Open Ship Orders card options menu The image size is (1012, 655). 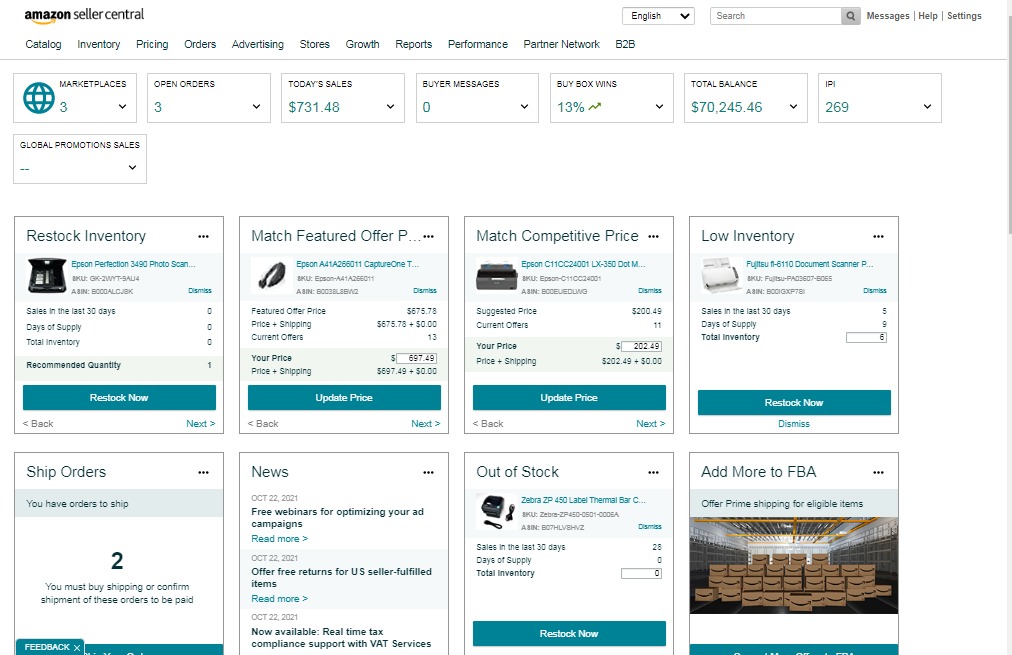tap(203, 472)
